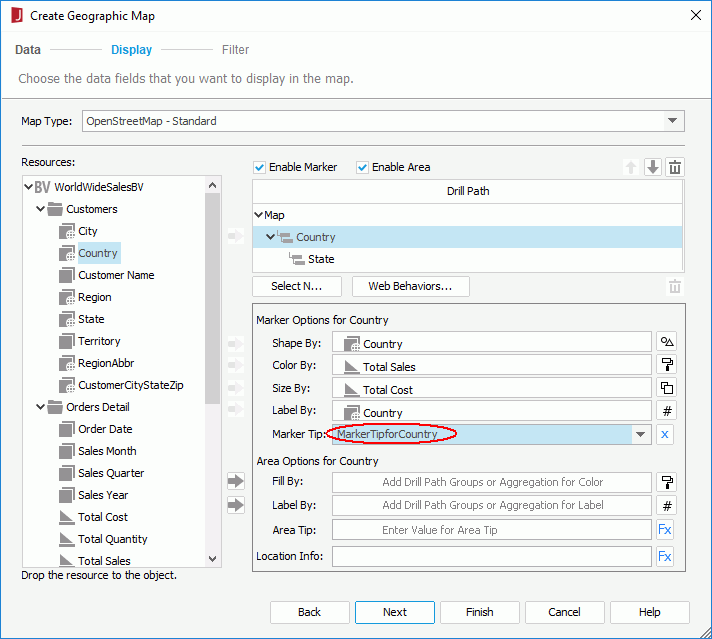This screenshot has height=639, width=712.
Task: Select Order Date in Resources
Action: coord(105,429)
